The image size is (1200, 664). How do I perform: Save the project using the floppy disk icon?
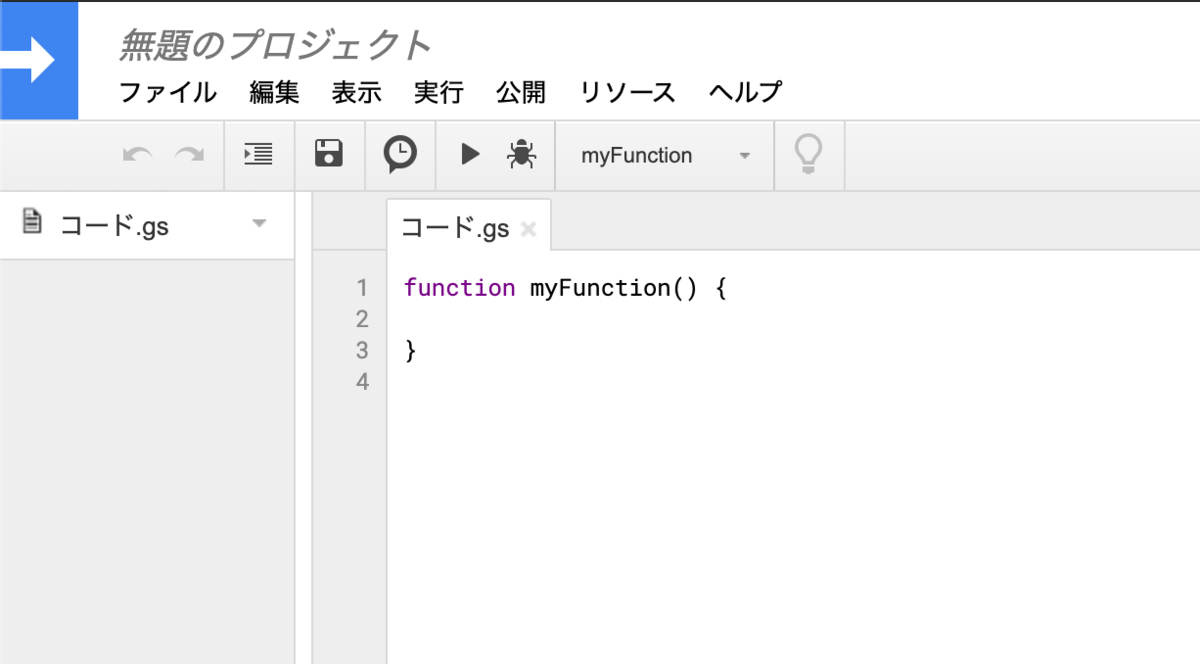coord(330,155)
